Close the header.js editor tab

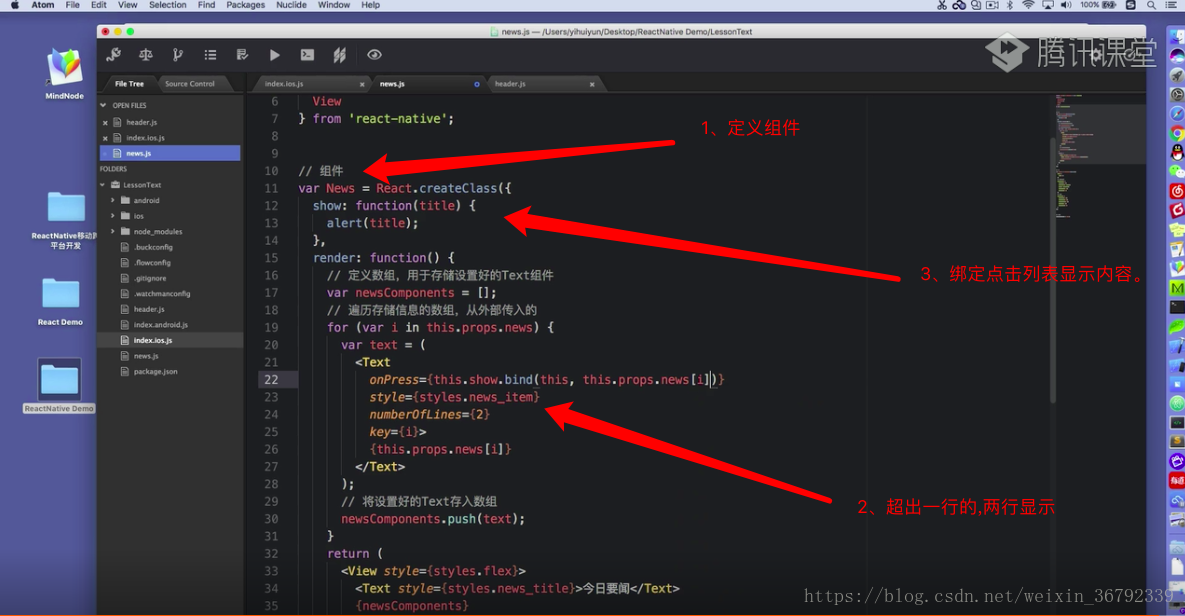[x=592, y=84]
